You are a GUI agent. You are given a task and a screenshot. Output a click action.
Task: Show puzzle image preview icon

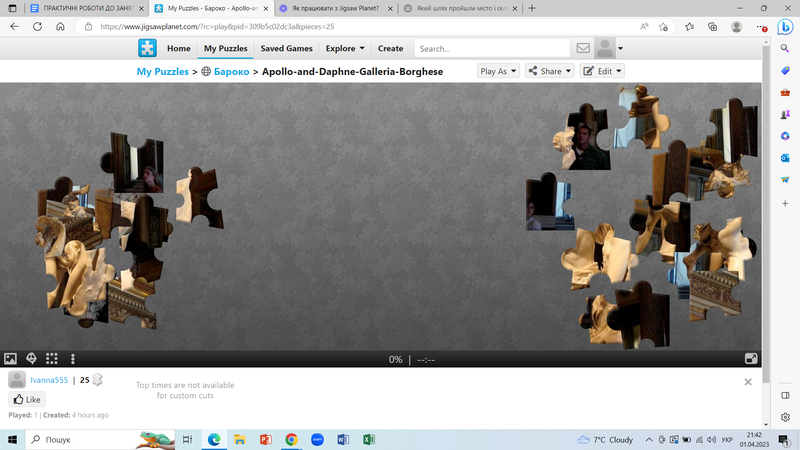tap(10, 359)
